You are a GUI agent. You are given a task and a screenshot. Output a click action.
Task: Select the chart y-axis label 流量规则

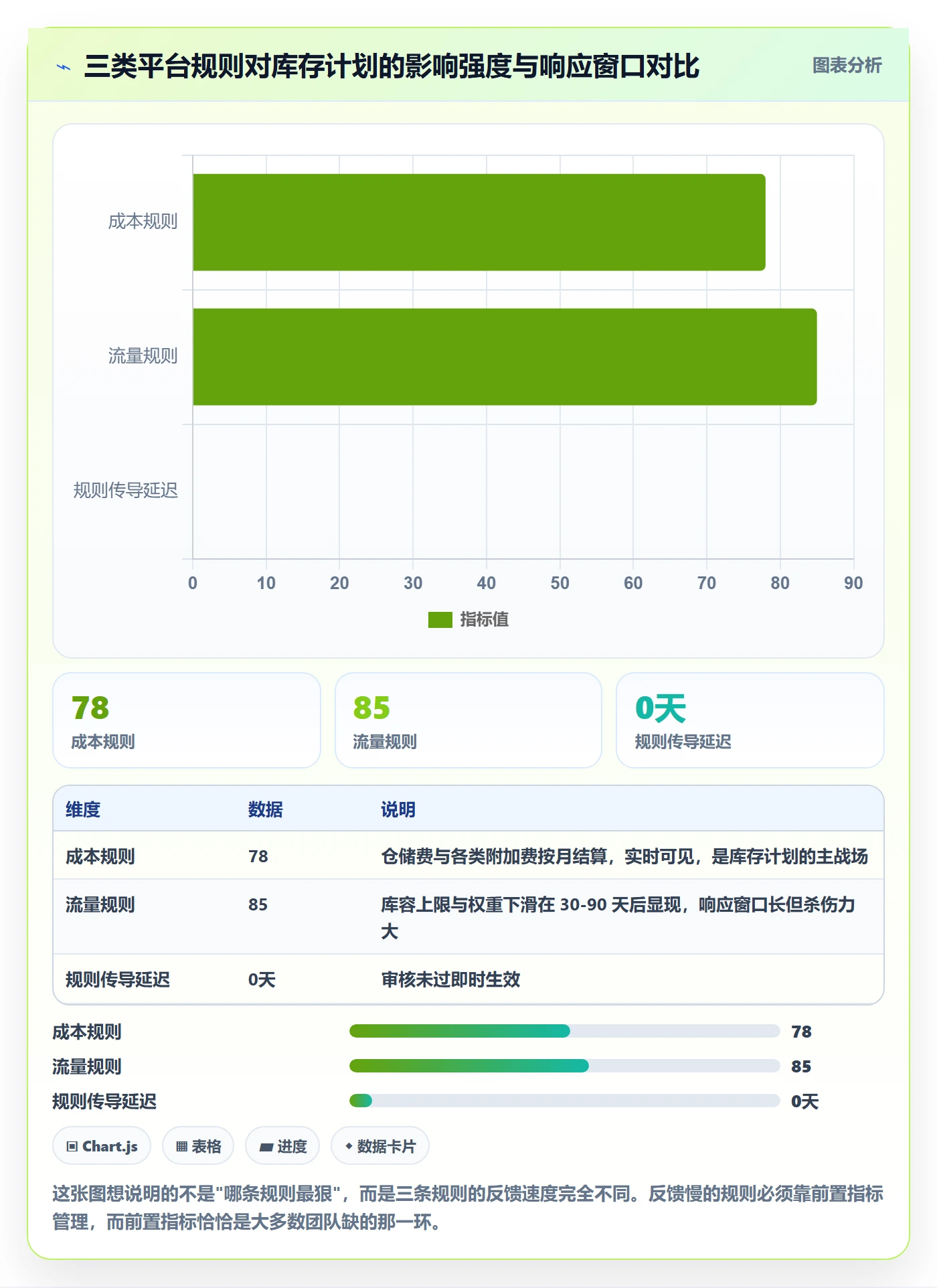tap(143, 356)
